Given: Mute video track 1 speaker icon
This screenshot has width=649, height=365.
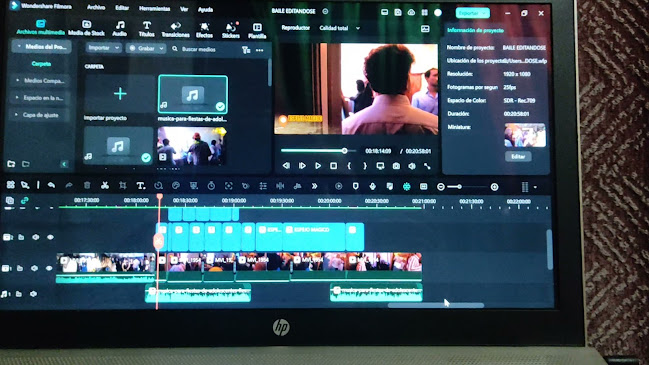Looking at the screenshot, I should 35,268.
